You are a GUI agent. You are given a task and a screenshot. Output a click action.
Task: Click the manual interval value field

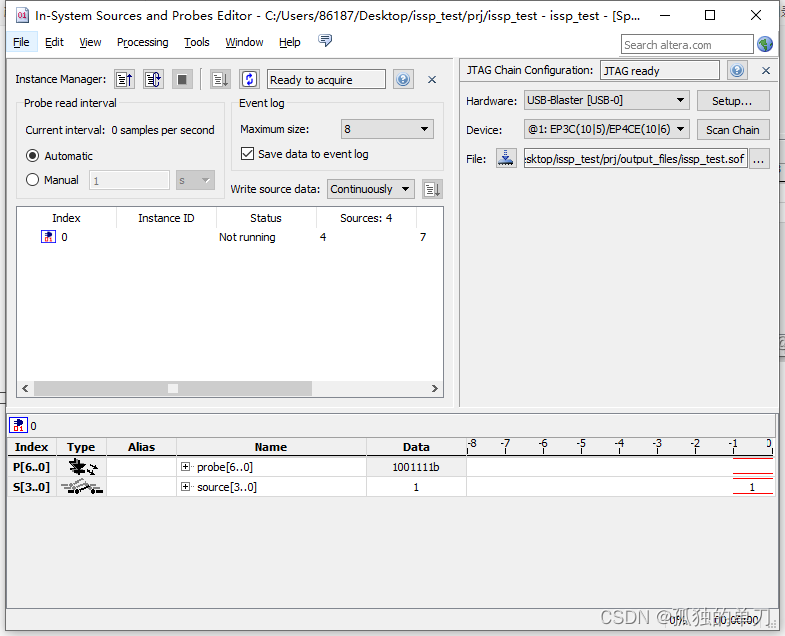coord(129,180)
